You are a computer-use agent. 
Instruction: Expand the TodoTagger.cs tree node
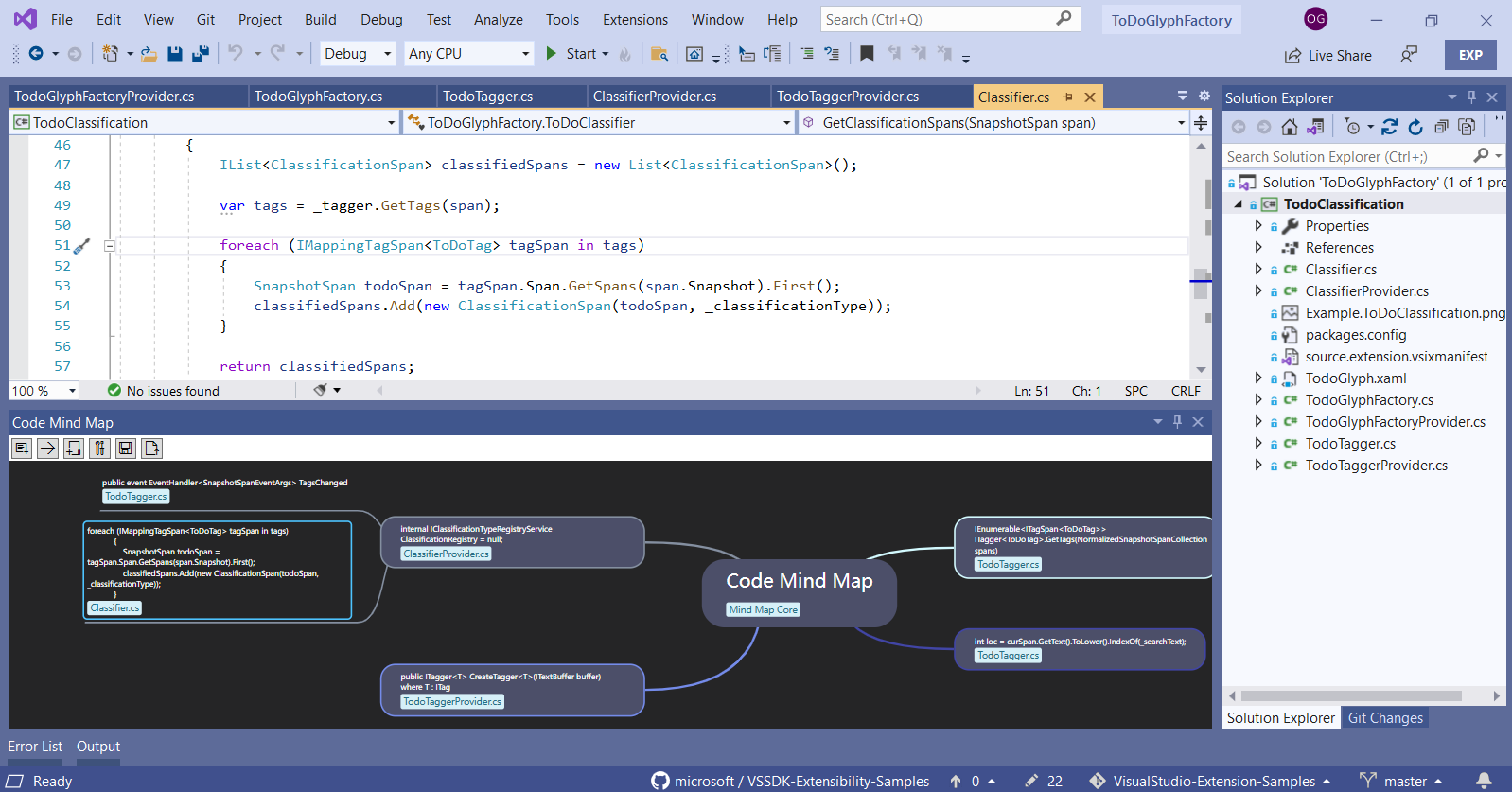pyautogui.click(x=1258, y=443)
